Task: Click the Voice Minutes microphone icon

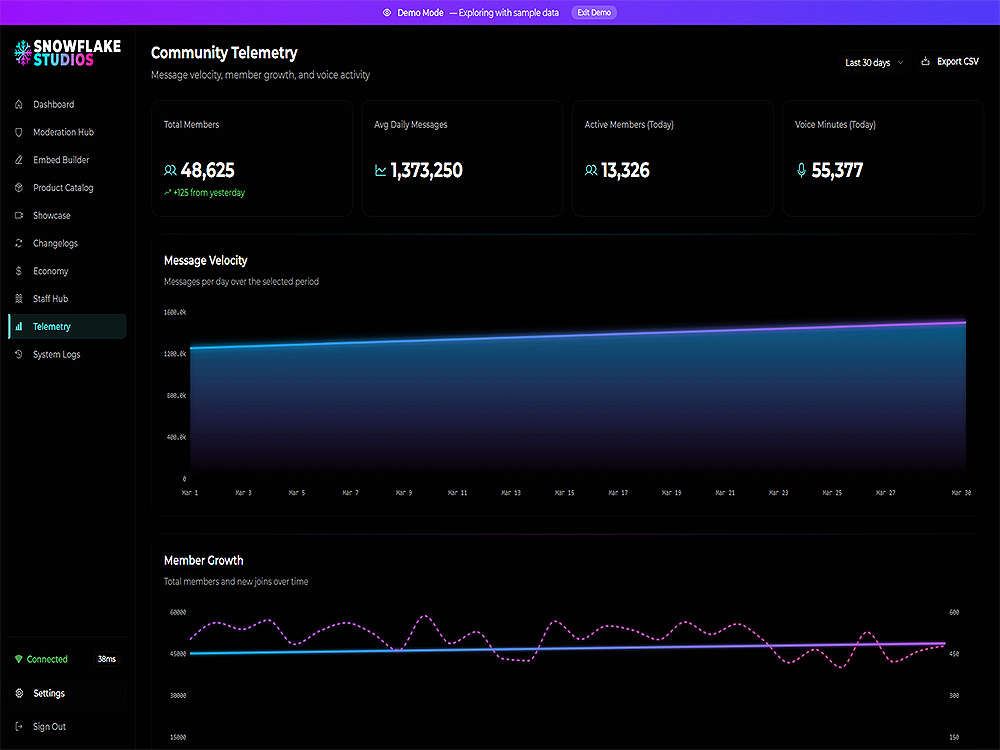Action: point(801,170)
